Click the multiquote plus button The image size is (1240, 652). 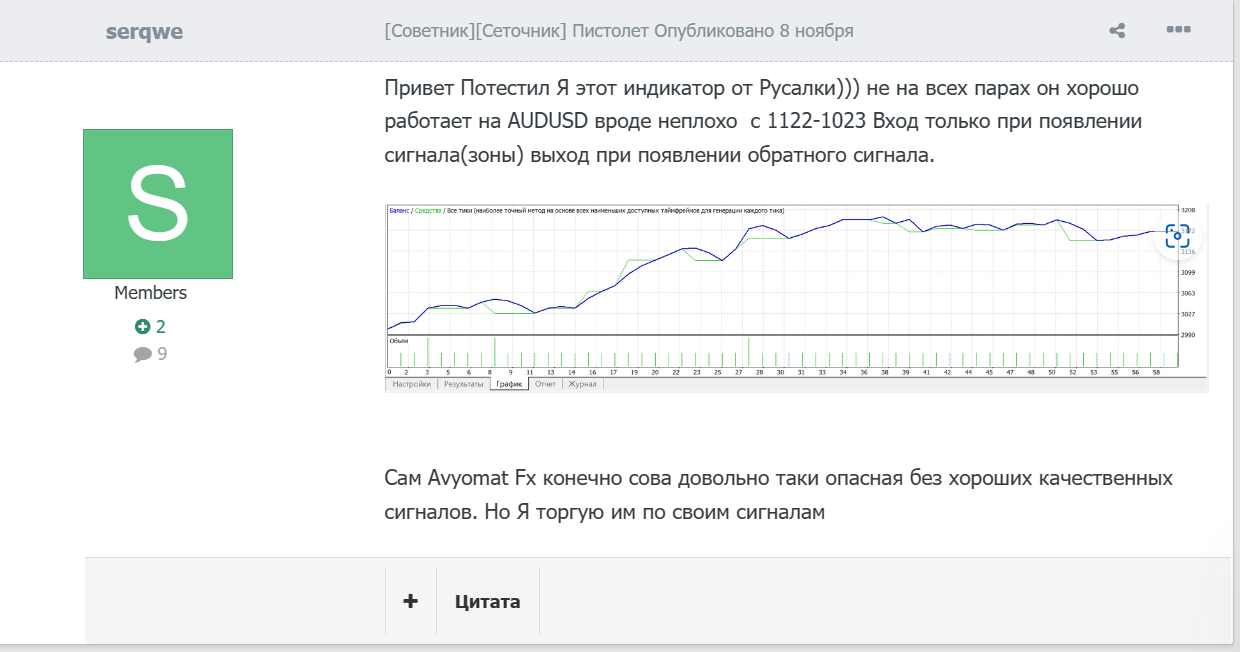pos(411,601)
